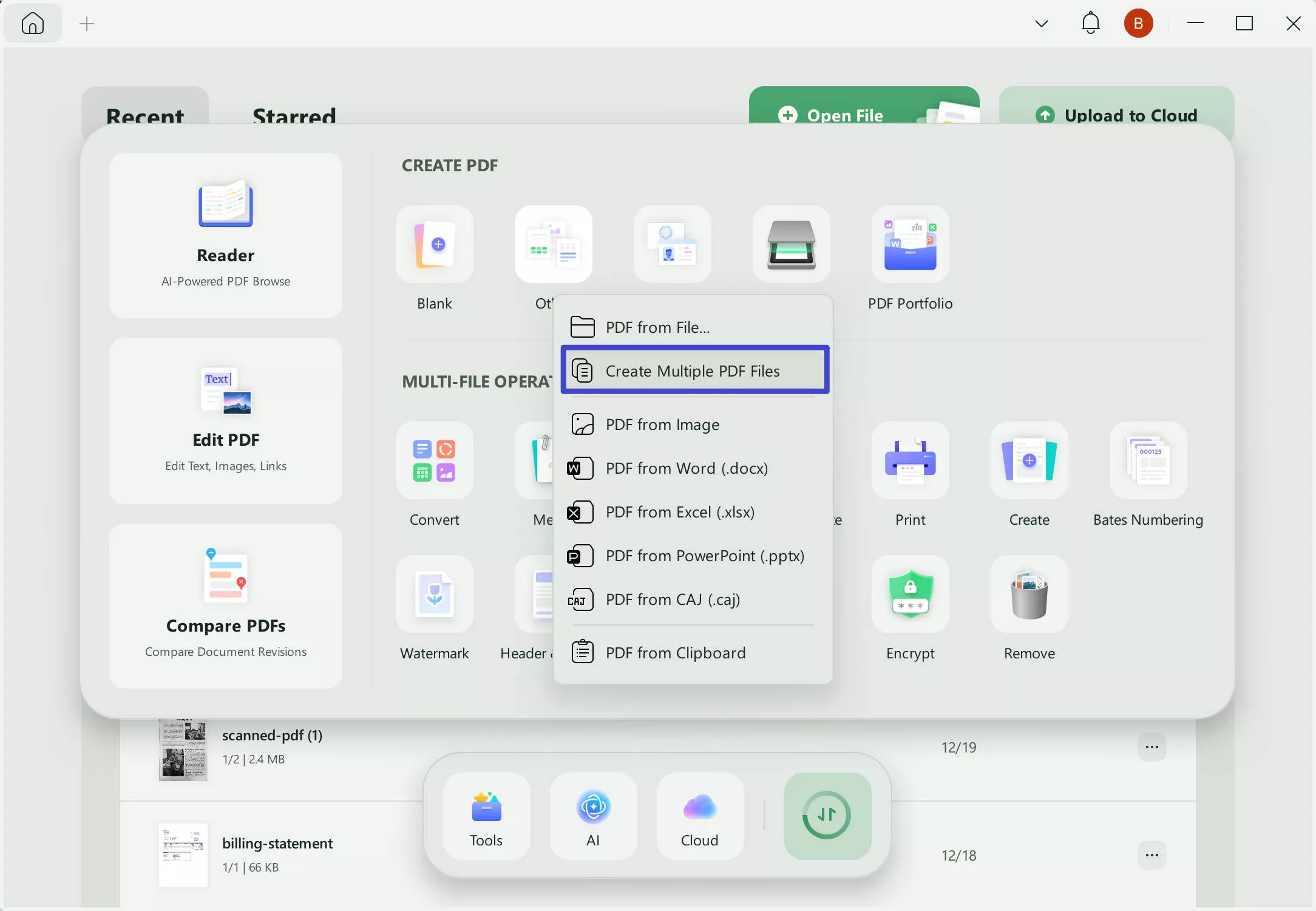Return to the Home screen
The height and width of the screenshot is (911, 1316).
point(32,23)
